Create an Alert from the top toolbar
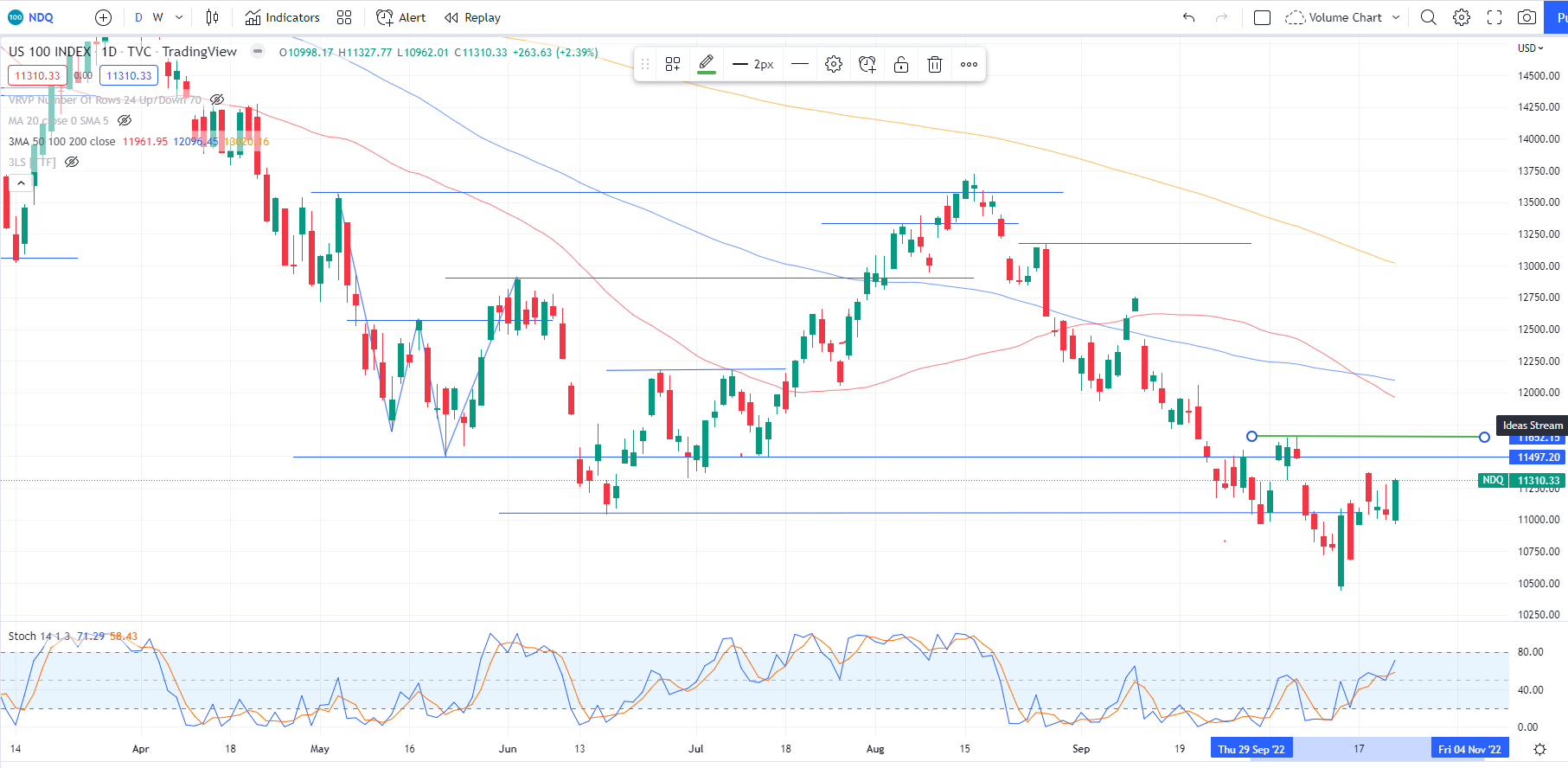Viewport: 1568px width, 768px height. pyautogui.click(x=401, y=17)
